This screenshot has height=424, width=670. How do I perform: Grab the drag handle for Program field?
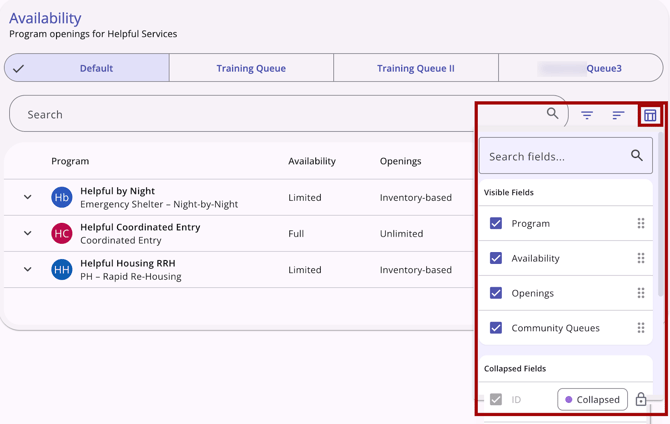641,224
